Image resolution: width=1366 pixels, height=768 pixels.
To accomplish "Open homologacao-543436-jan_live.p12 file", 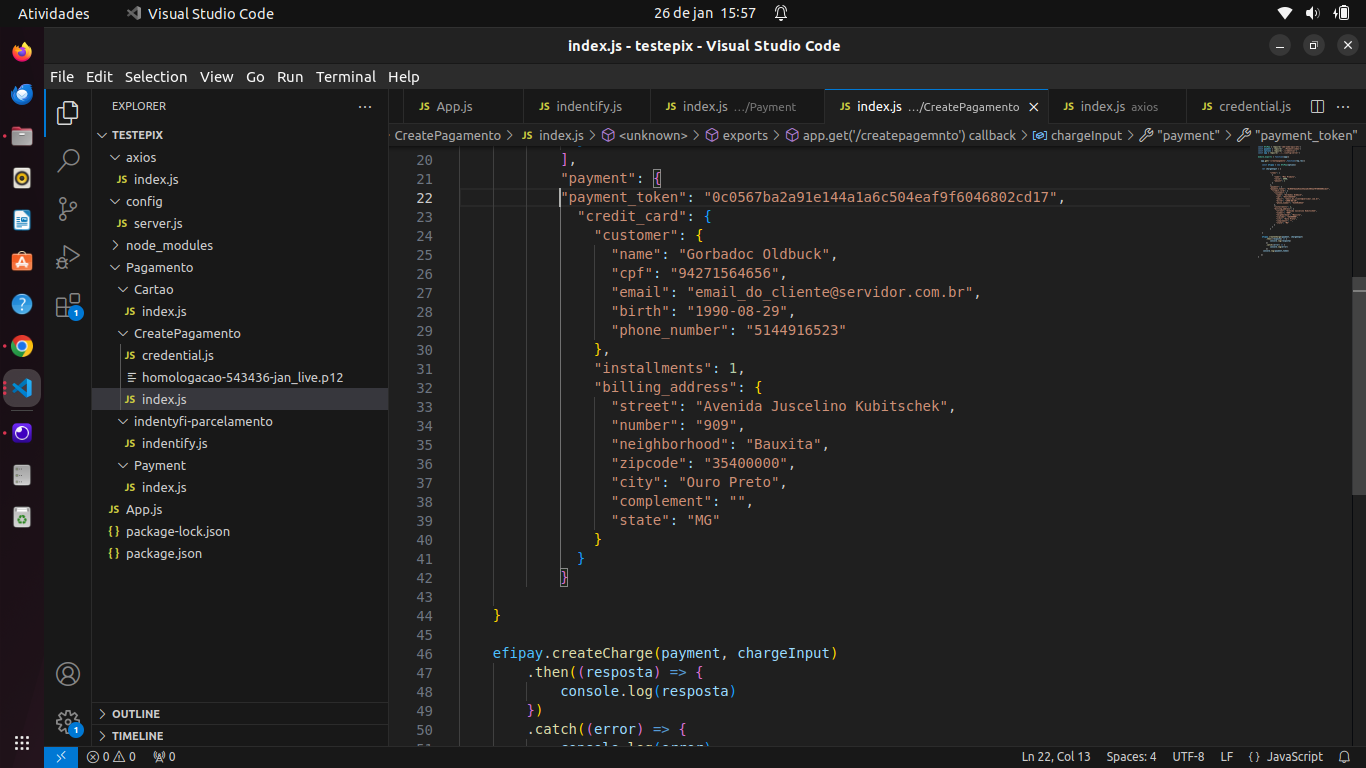I will pyautogui.click(x=240, y=377).
